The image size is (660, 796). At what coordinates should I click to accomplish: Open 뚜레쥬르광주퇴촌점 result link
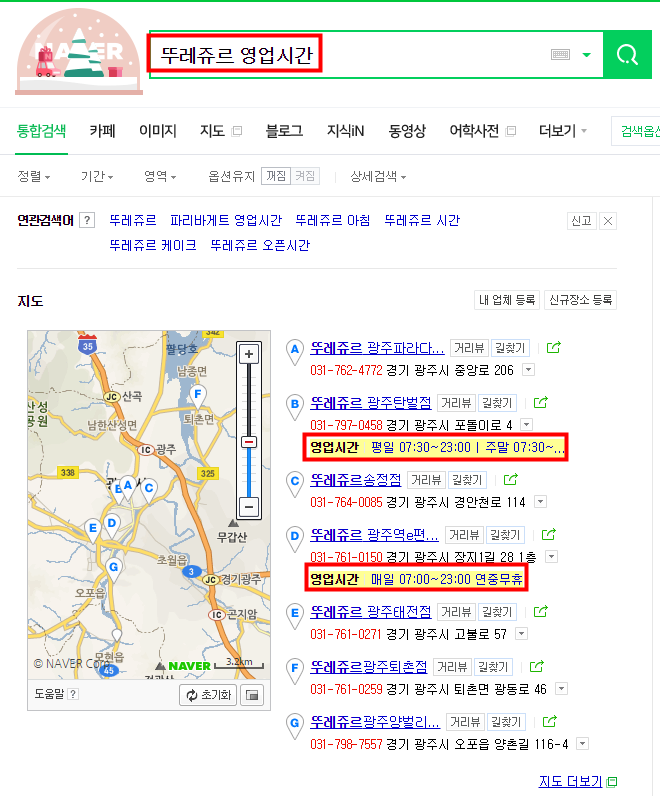[x=369, y=667]
